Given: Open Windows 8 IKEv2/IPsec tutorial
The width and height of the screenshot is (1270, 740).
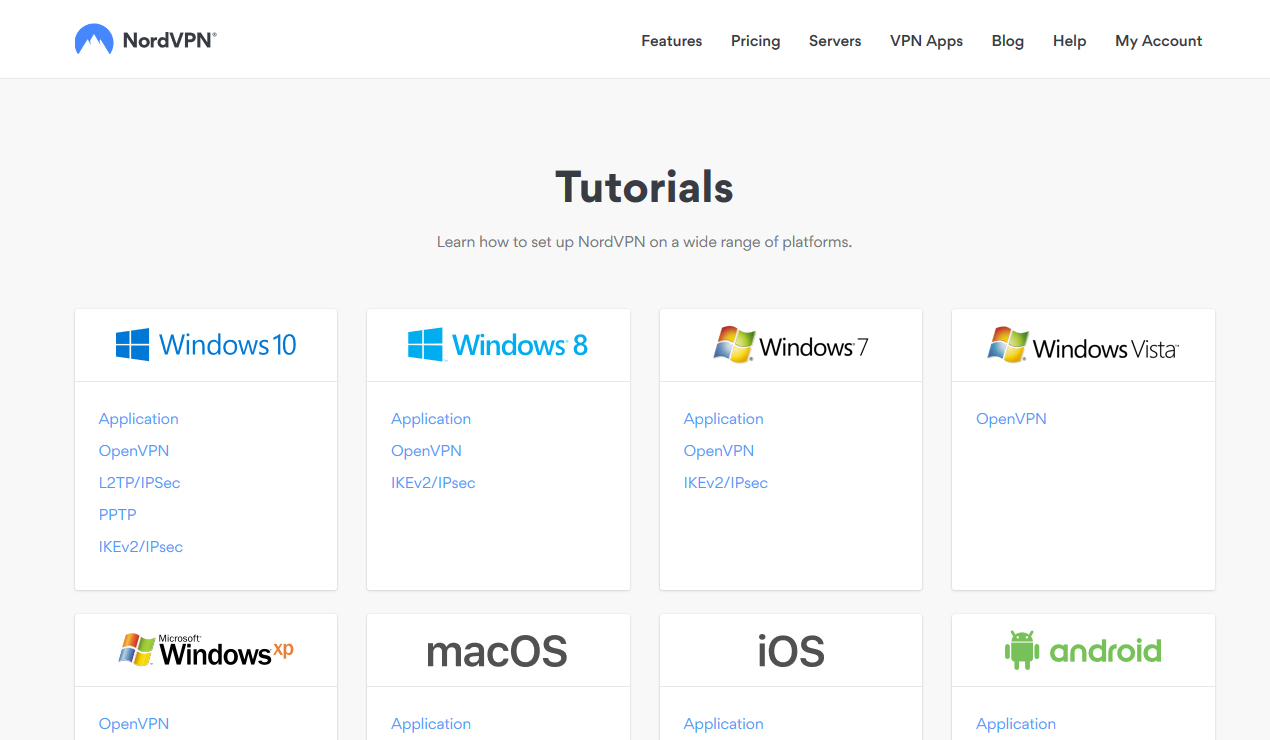Looking at the screenshot, I should [433, 483].
